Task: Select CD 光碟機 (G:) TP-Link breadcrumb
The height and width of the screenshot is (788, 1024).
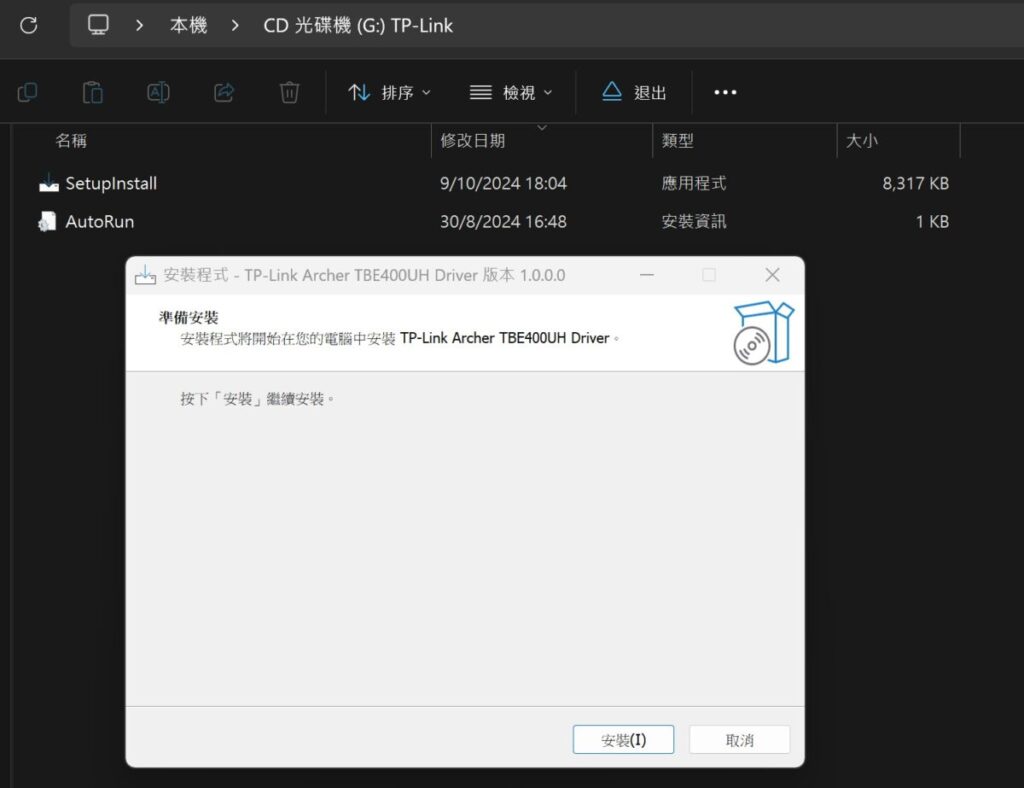Action: 358,25
